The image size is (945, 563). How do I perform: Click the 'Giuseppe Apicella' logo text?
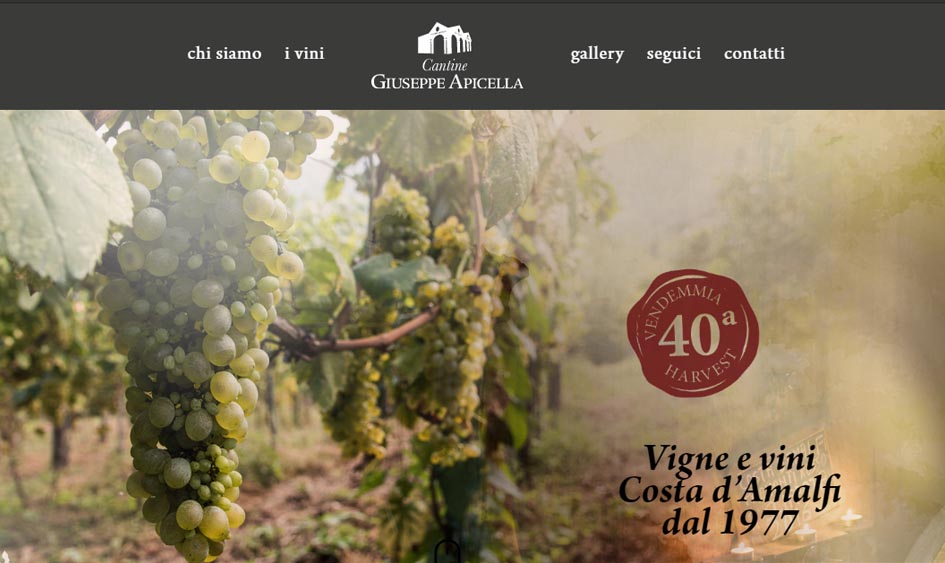click(x=447, y=81)
